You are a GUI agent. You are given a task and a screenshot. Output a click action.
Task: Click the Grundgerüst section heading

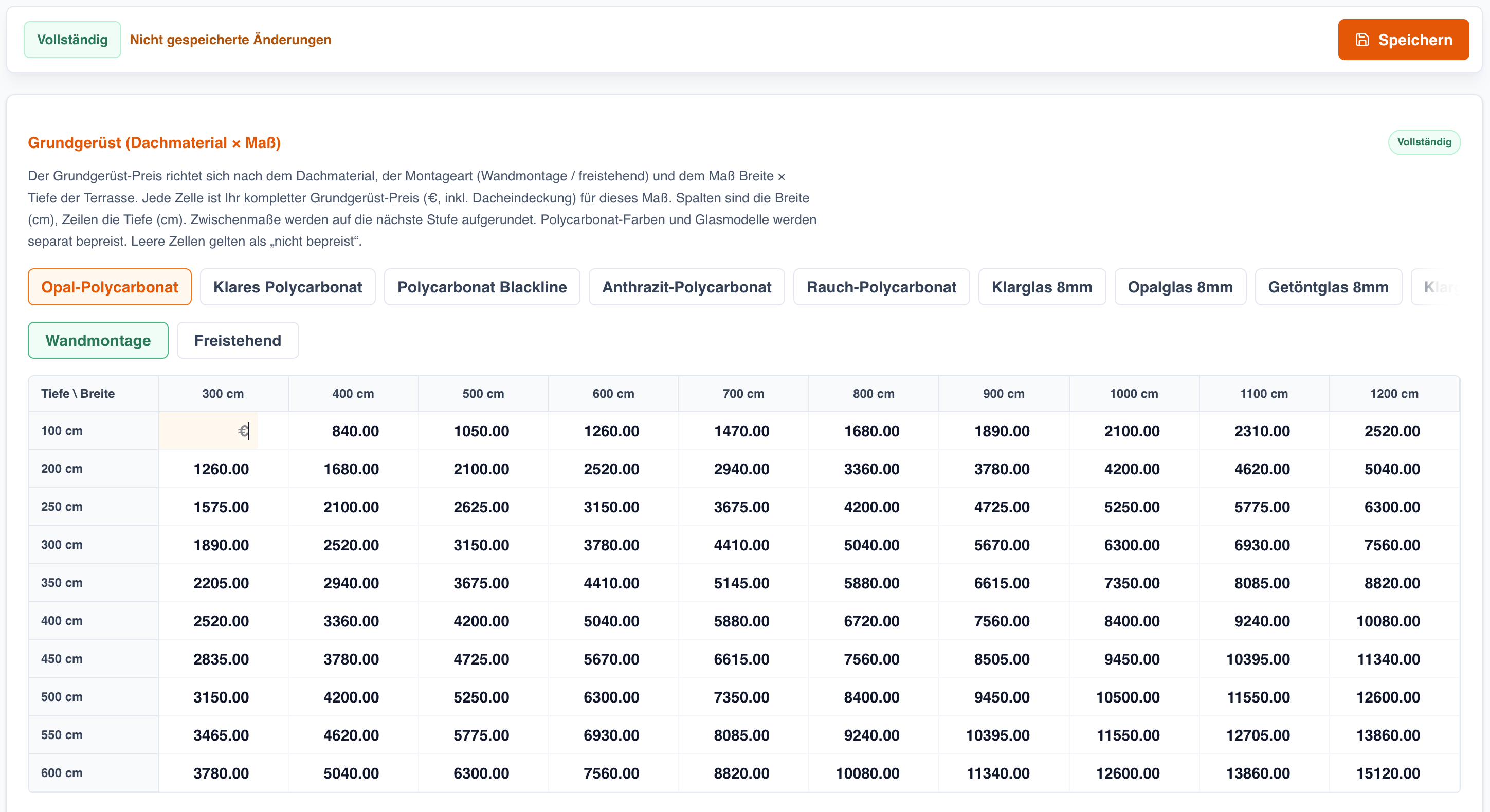[154, 143]
